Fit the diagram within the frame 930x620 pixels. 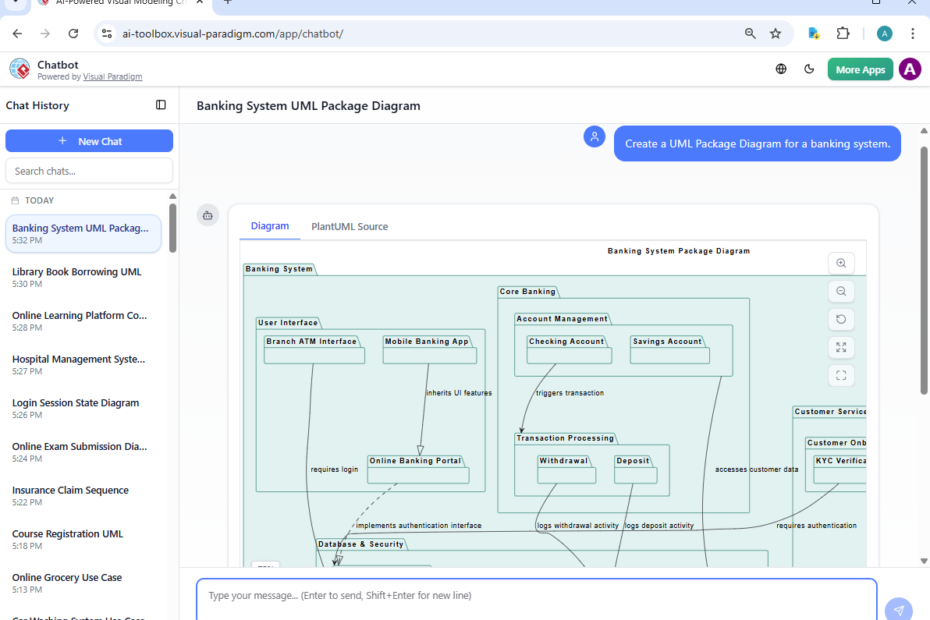pos(841,374)
